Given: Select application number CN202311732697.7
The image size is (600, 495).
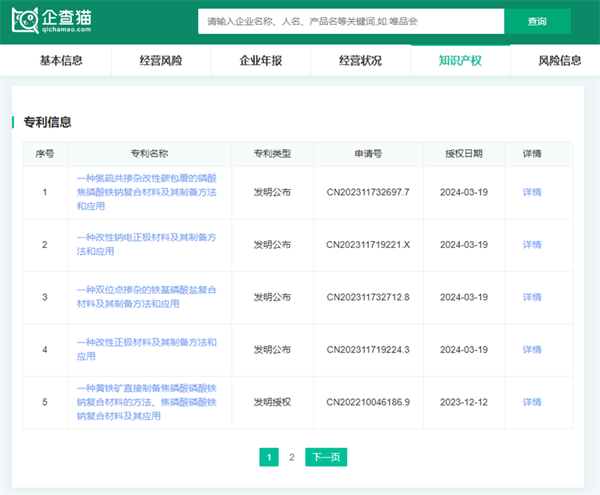Looking at the screenshot, I should pyautogui.click(x=368, y=192).
